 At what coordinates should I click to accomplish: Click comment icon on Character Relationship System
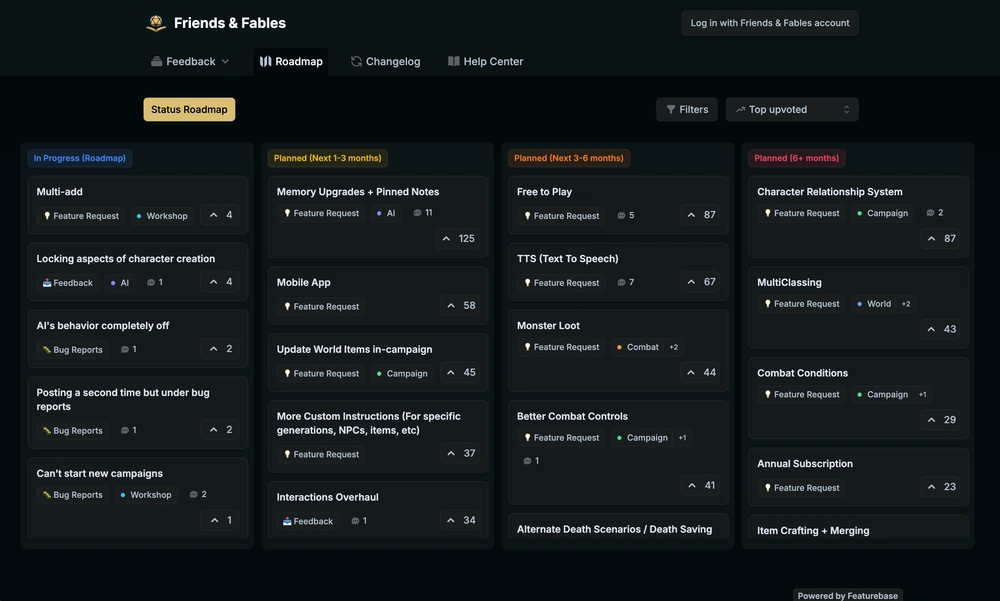click(930, 213)
